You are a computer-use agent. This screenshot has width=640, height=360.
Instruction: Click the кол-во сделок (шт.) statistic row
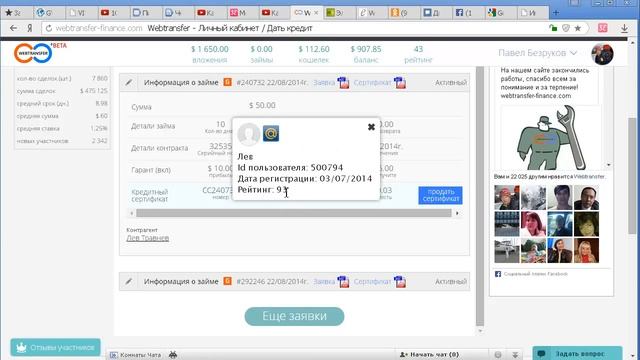coord(62,78)
